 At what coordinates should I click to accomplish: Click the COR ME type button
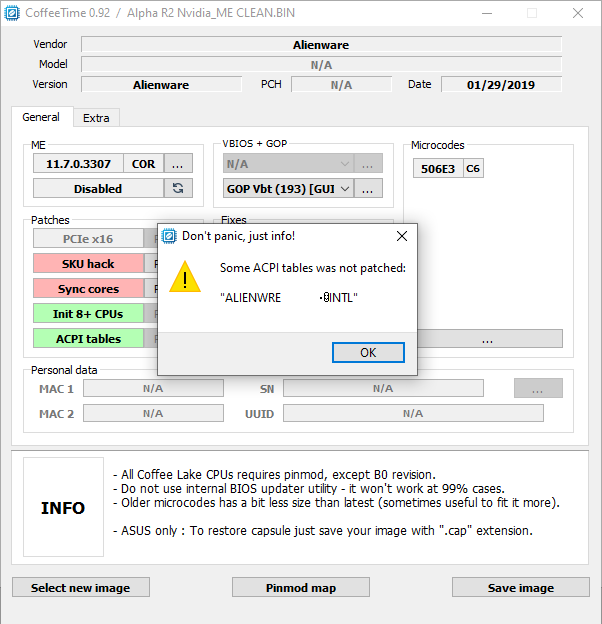coord(143,164)
